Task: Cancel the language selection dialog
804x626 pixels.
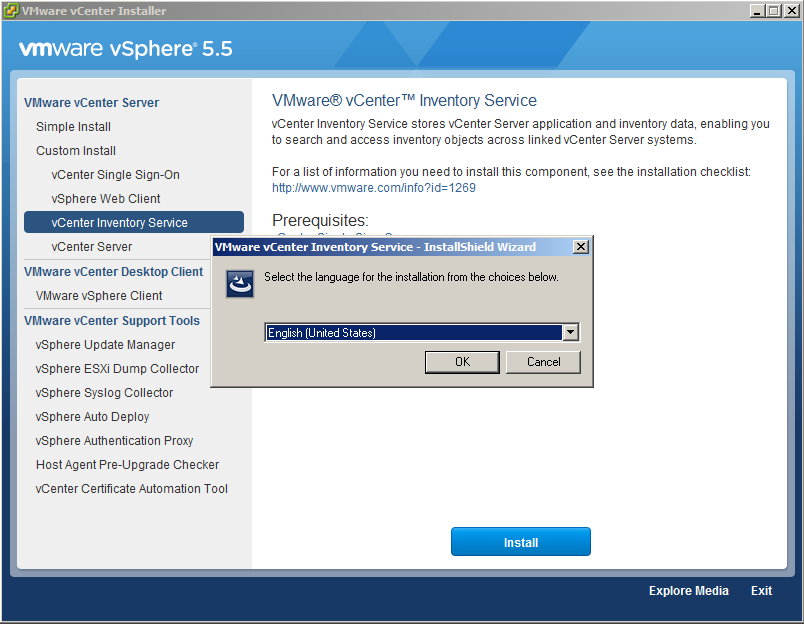Action: (543, 362)
